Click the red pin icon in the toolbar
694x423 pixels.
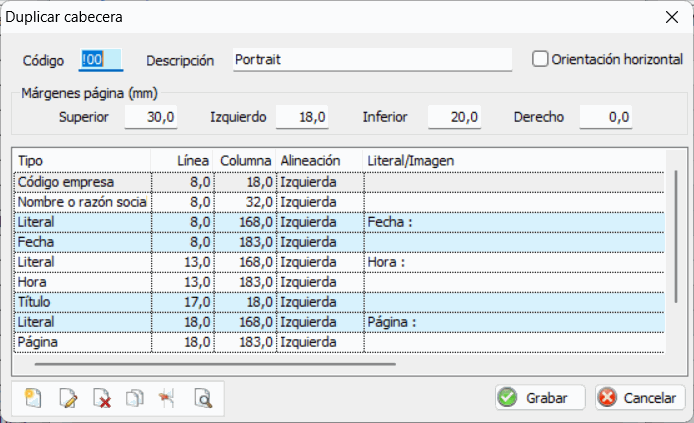point(167,398)
